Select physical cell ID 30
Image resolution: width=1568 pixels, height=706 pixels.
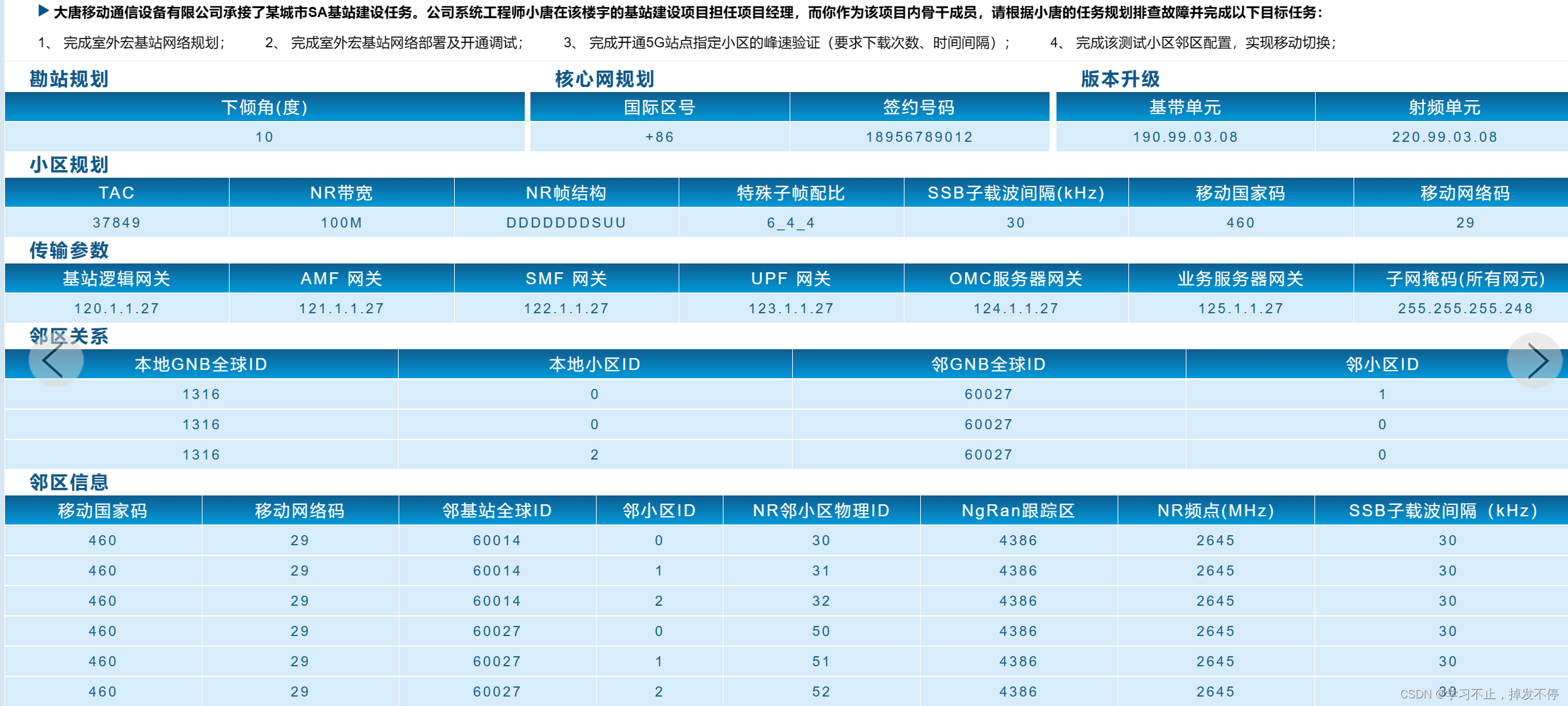[821, 540]
